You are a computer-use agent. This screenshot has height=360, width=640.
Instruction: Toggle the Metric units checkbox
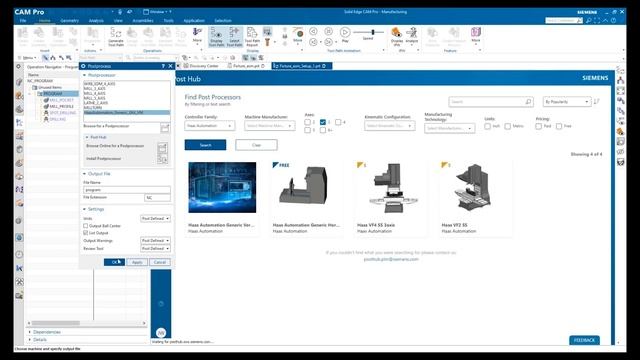[507, 126]
